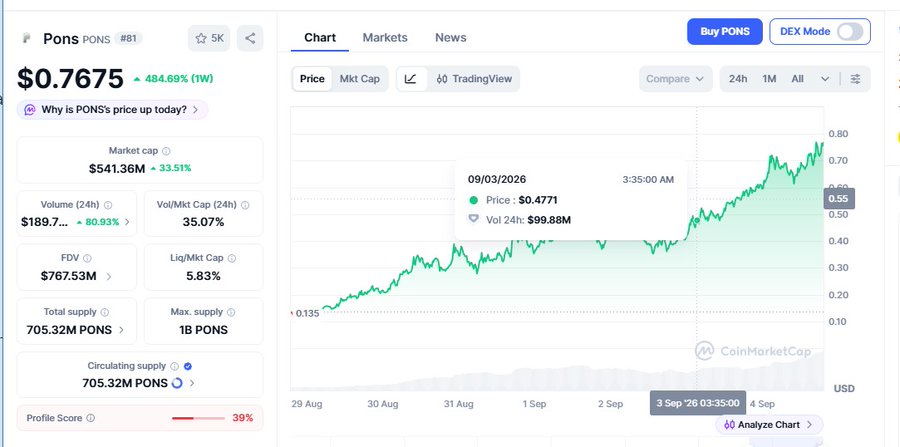The height and width of the screenshot is (447, 900).
Task: Click Profile Score info icon
Action: [x=90, y=418]
